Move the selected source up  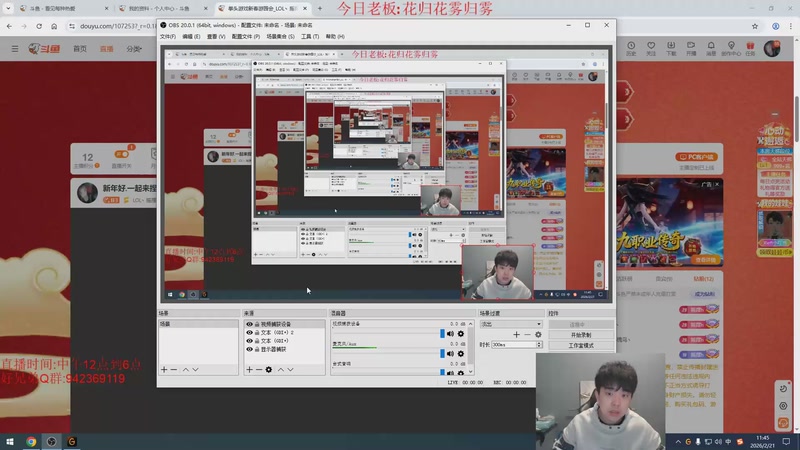(281, 369)
